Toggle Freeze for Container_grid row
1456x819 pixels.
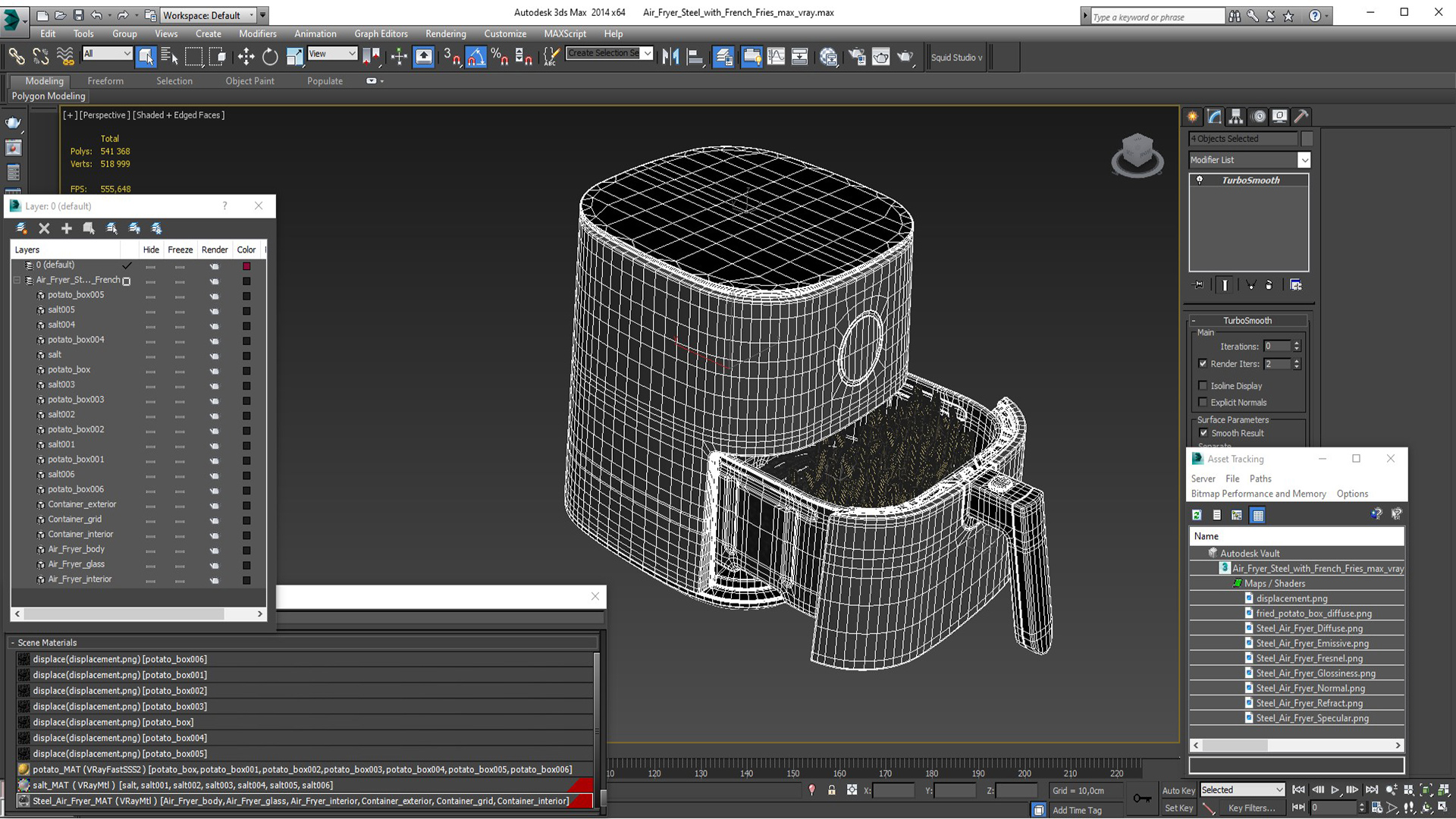click(180, 520)
